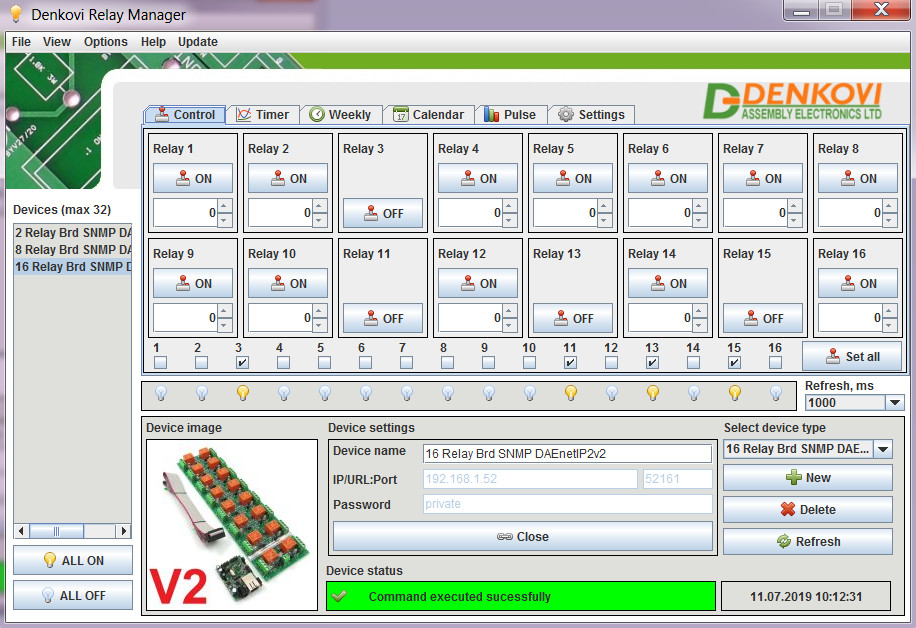The width and height of the screenshot is (916, 628).
Task: Click into the Device name field
Action: (x=567, y=453)
